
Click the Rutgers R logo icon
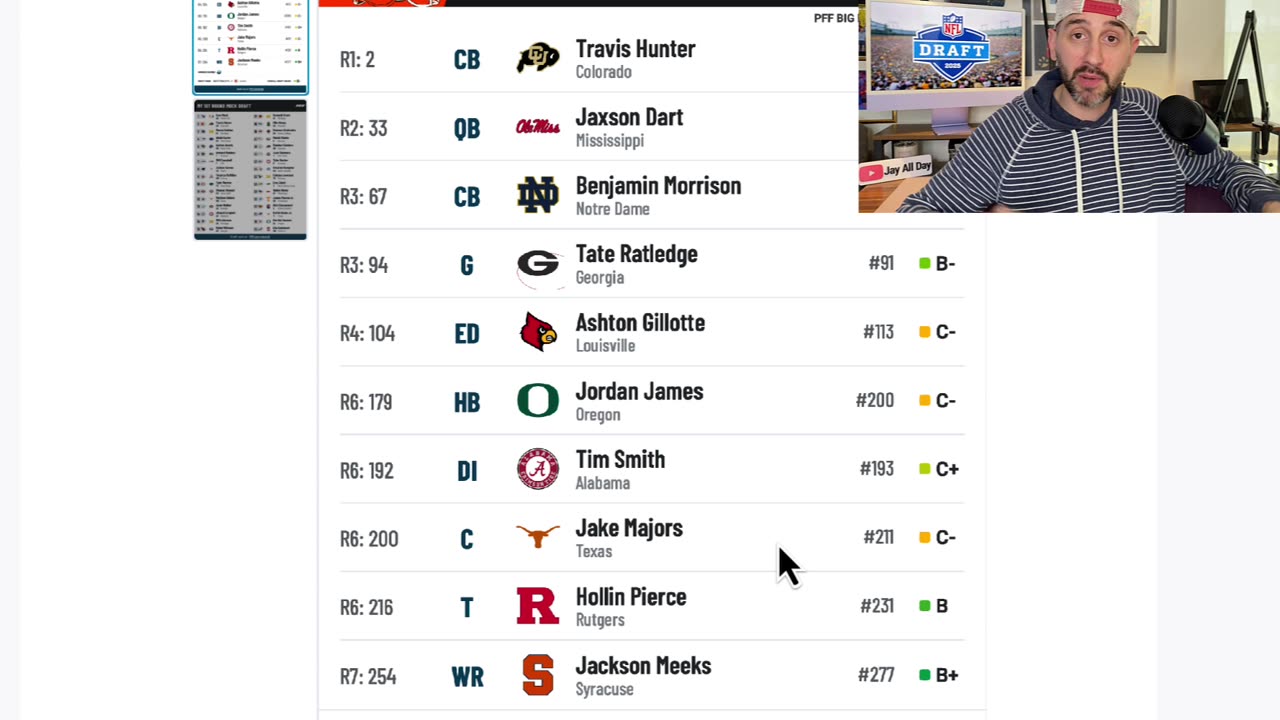(x=538, y=606)
